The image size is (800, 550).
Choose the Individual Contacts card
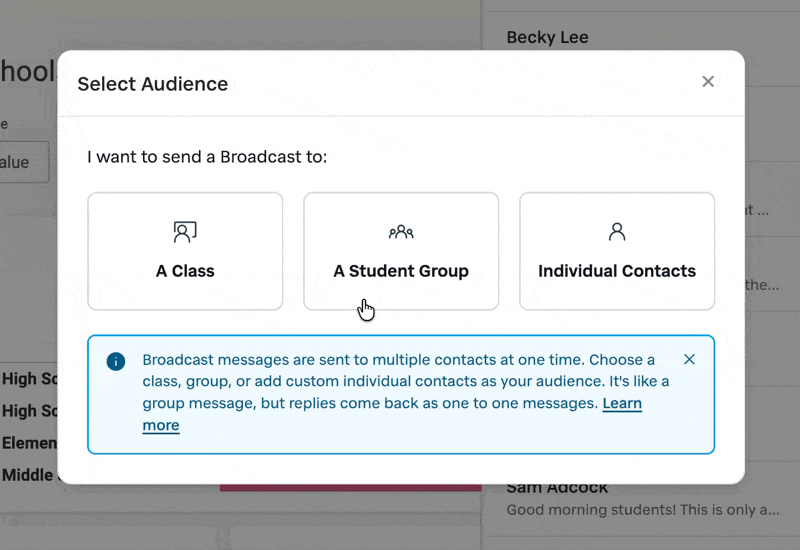click(x=617, y=251)
